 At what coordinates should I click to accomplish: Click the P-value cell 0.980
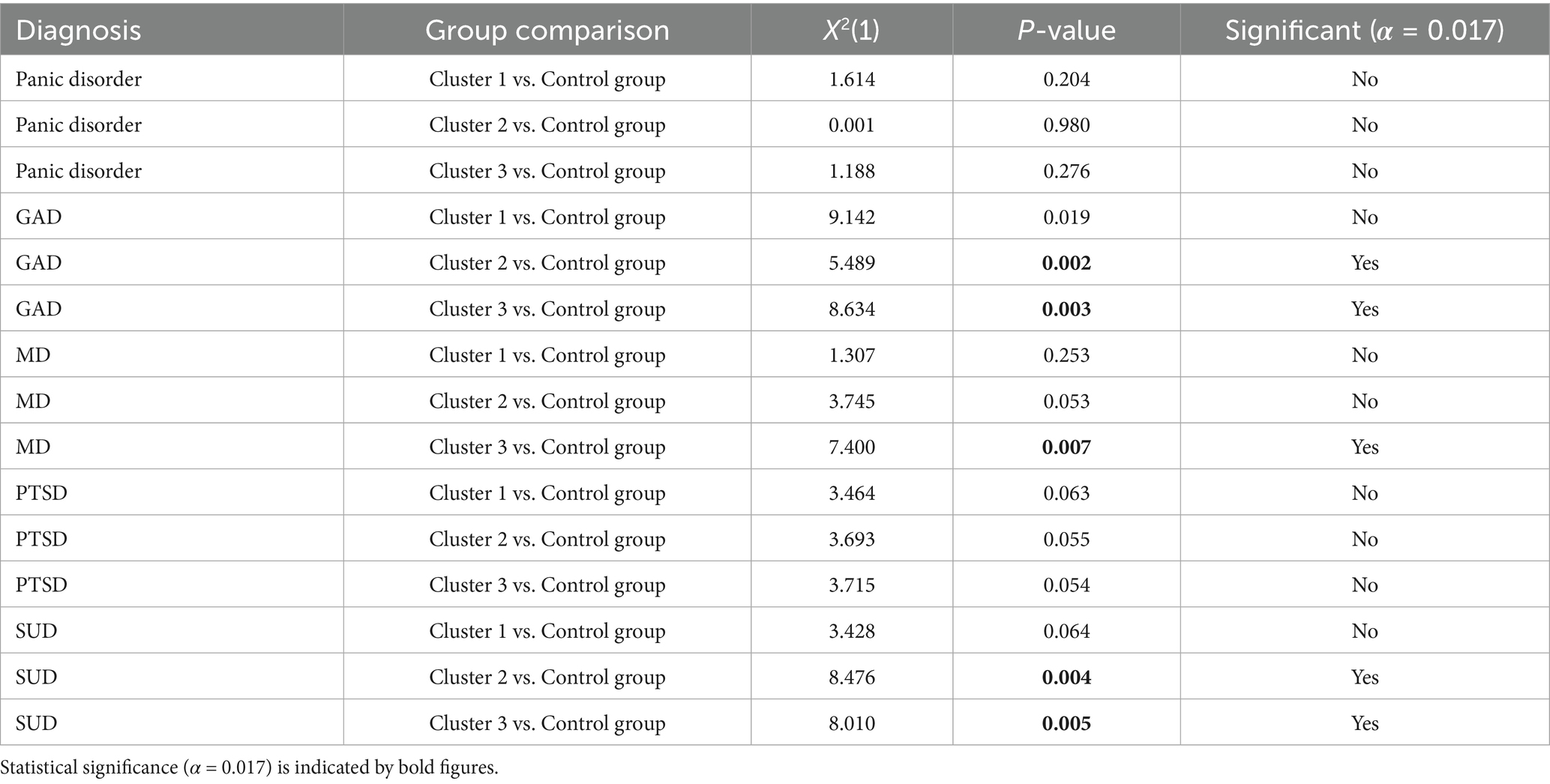(x=1066, y=125)
